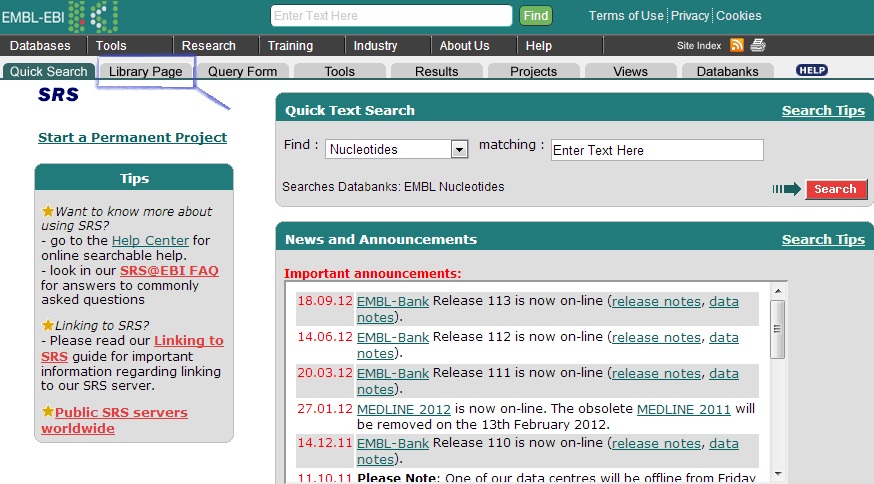The image size is (874, 484).
Task: Click 'Searches Databanks: EMBL Nucleotides' text
Action: (393, 187)
